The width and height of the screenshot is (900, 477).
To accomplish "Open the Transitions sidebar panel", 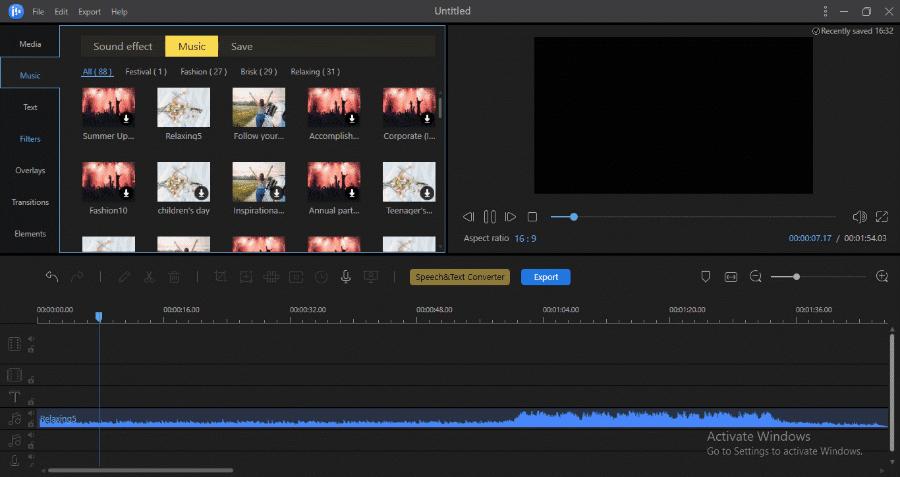I will [x=30, y=202].
